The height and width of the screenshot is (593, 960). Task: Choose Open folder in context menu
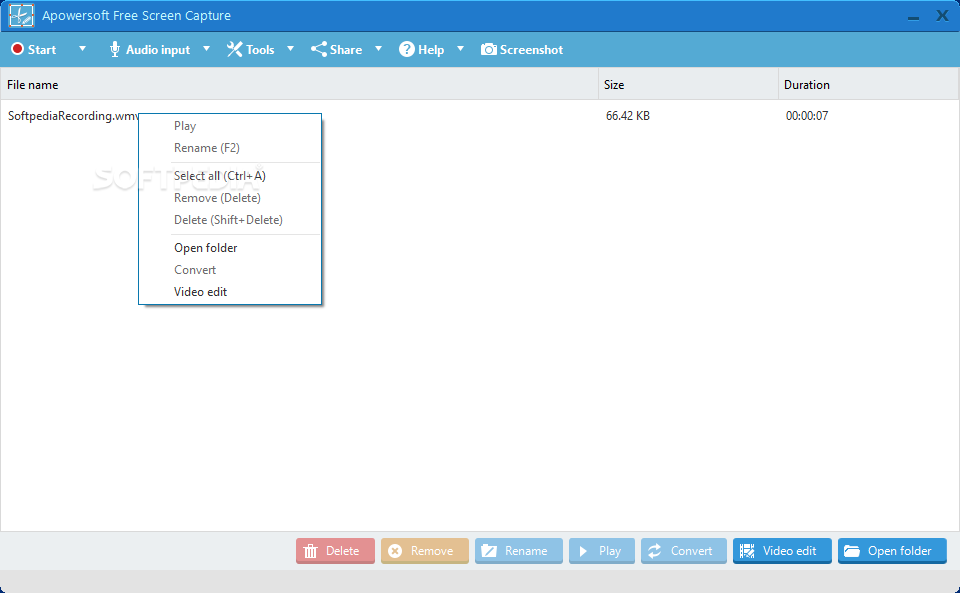pos(230,248)
